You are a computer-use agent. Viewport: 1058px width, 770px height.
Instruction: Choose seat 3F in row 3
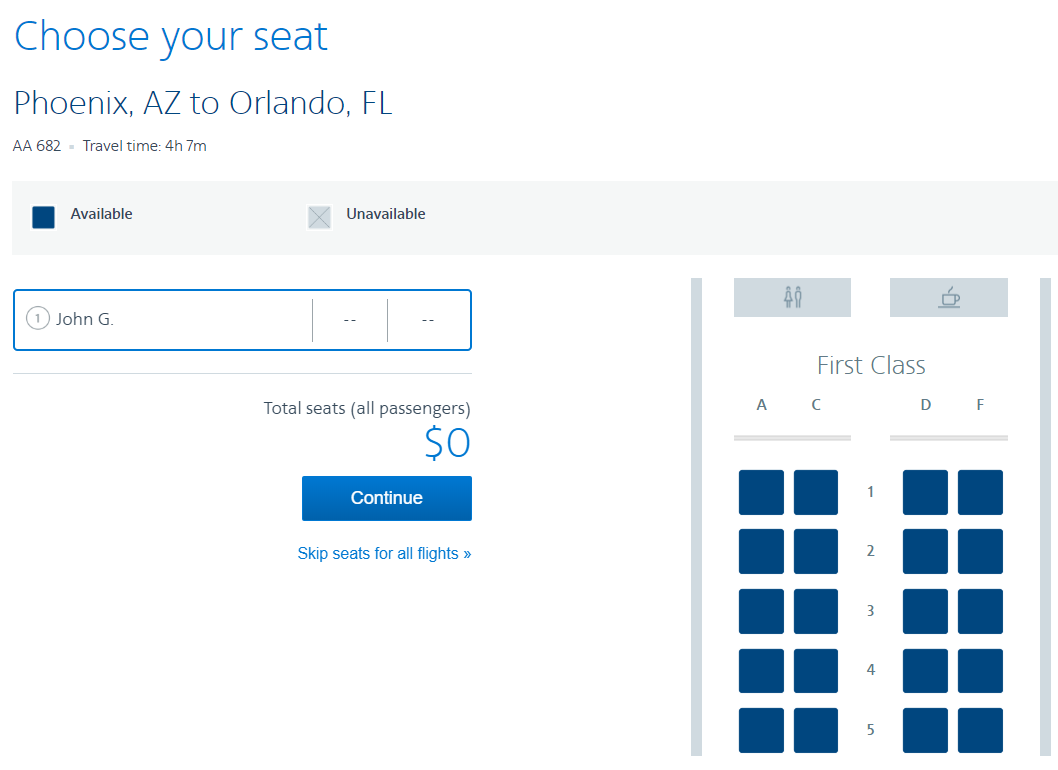980,611
